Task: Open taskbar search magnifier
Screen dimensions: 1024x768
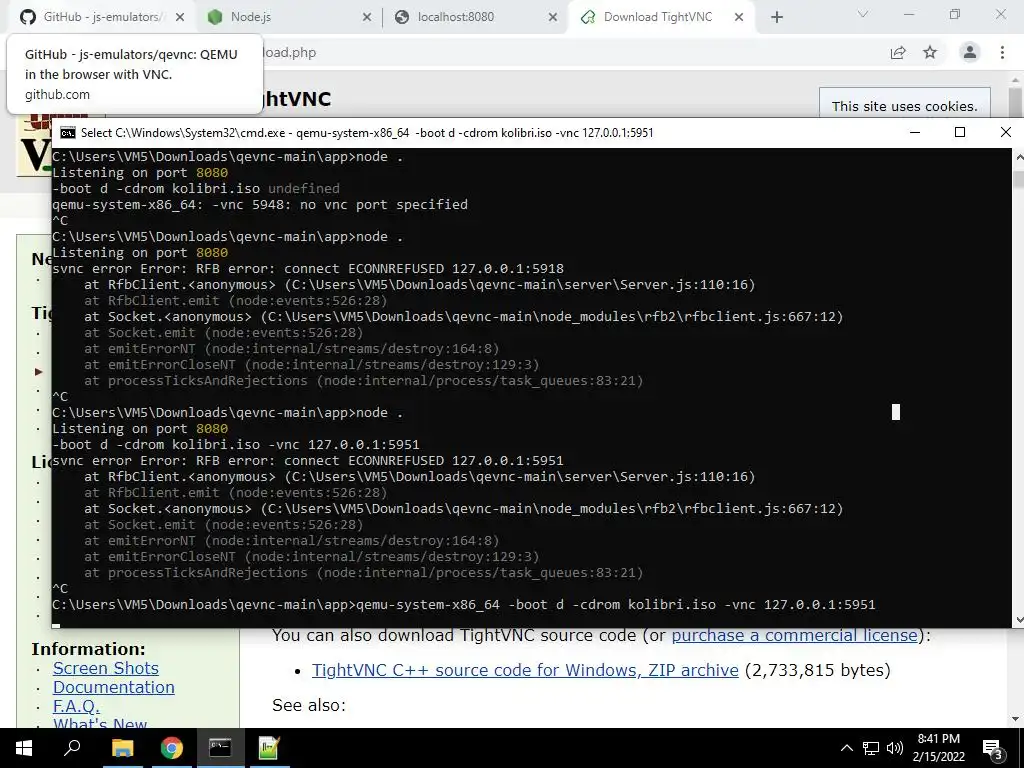Action: [72, 748]
